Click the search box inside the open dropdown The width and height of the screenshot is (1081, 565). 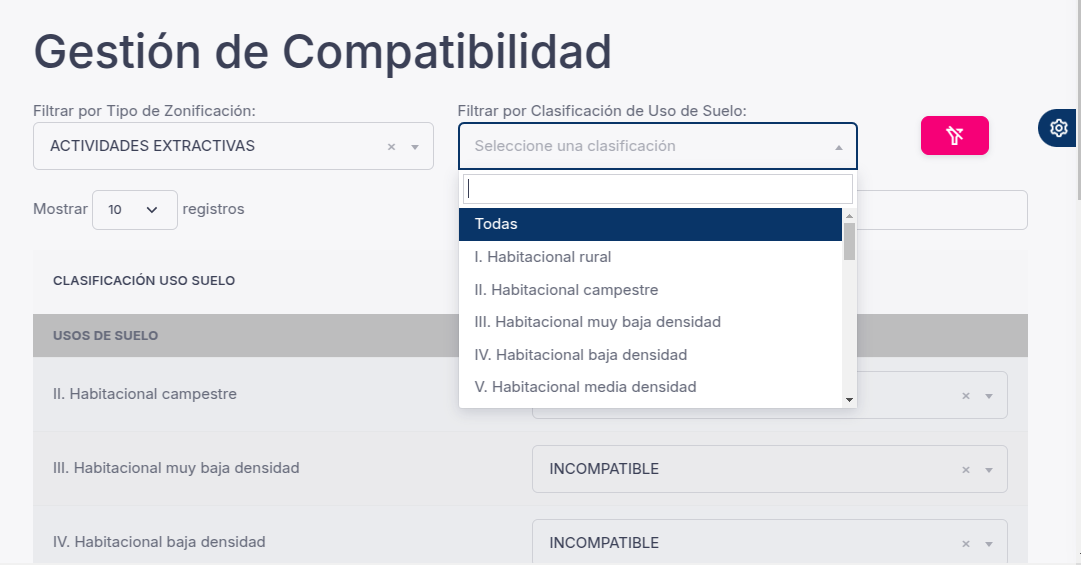pos(658,189)
